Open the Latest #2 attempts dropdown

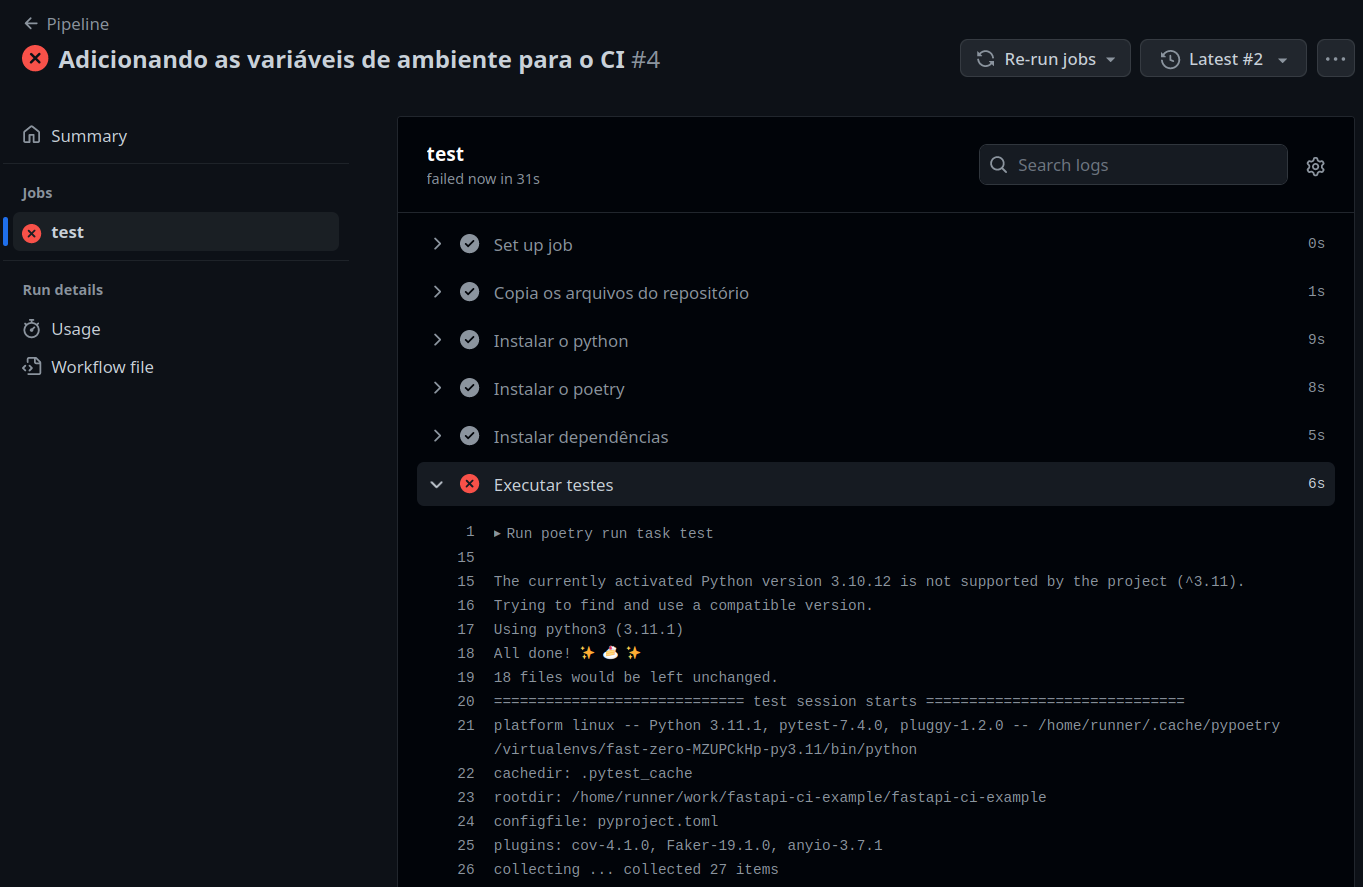pyautogui.click(x=1223, y=59)
